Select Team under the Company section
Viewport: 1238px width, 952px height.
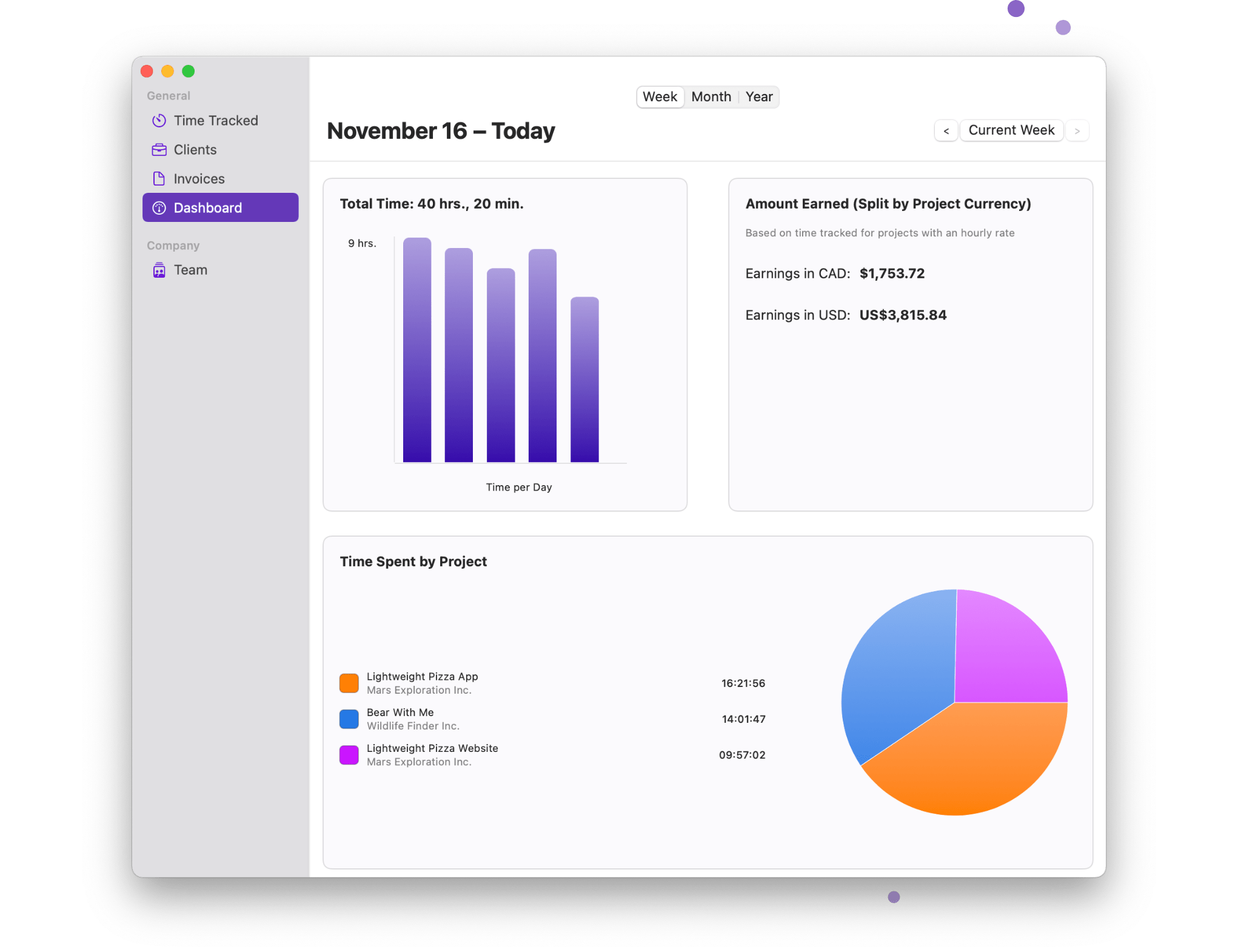coord(190,269)
